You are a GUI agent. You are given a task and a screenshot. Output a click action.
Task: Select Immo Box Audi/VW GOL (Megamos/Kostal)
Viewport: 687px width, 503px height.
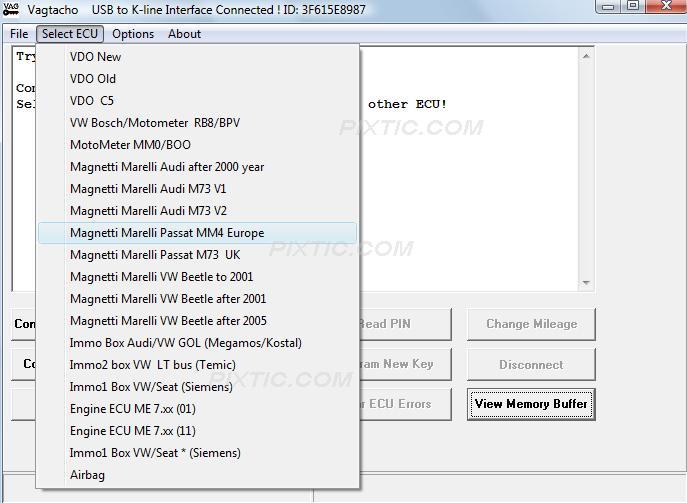pos(186,343)
